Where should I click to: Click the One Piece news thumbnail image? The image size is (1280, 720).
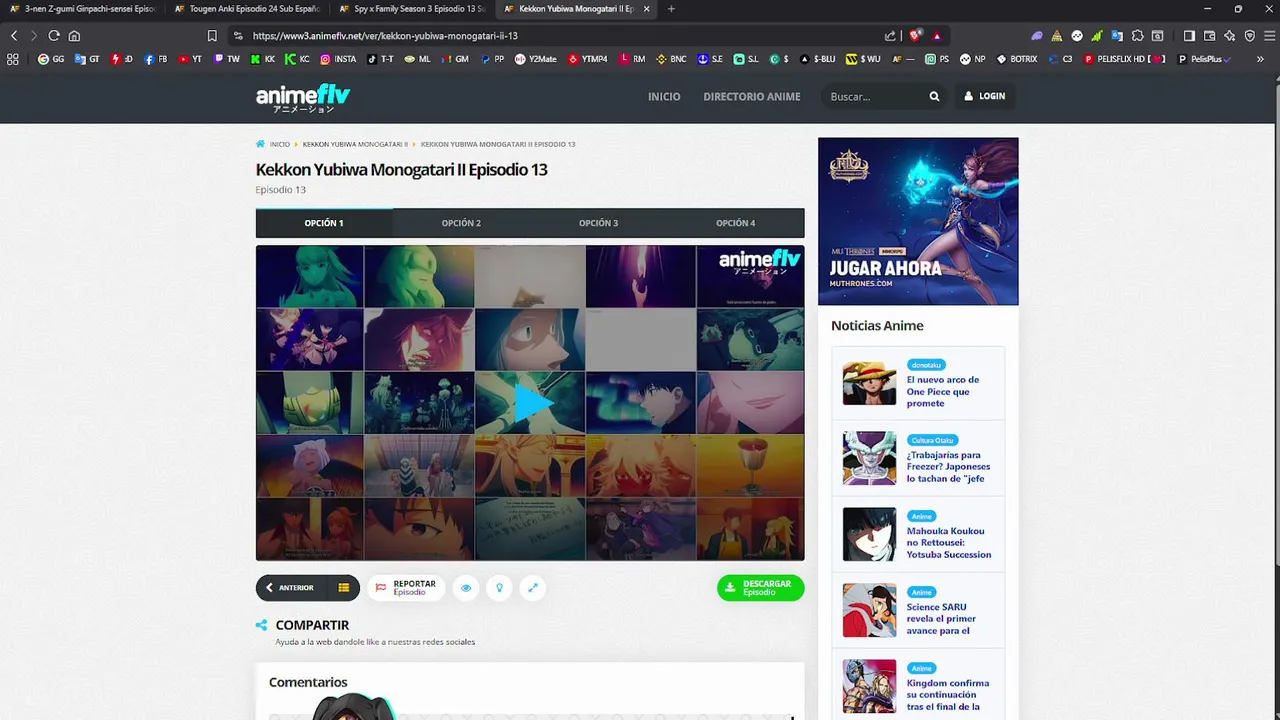coord(869,383)
